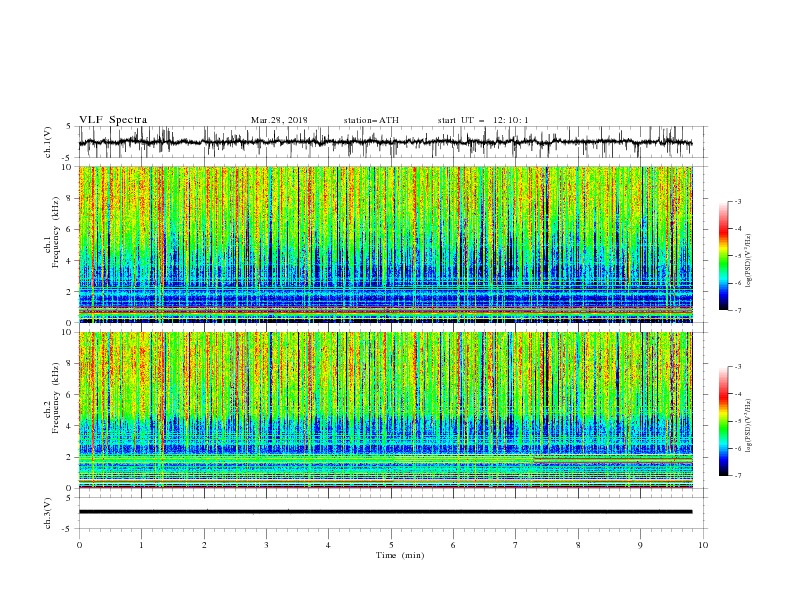Click the ch.3 flat waveform trace
Image resolution: width=792 pixels, height=612 pixels.
tap(385, 512)
